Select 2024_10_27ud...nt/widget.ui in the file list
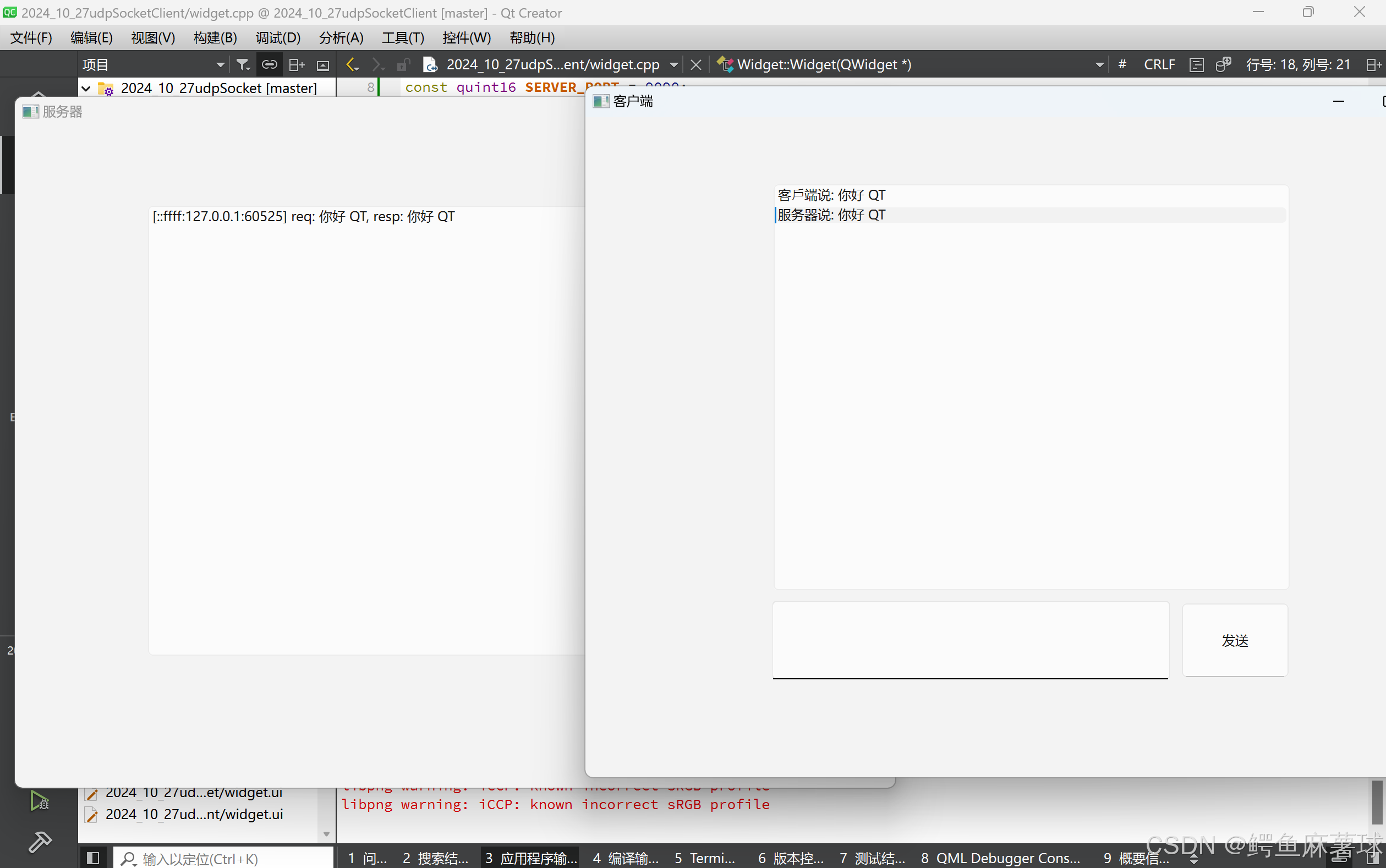The height and width of the screenshot is (868, 1386). (194, 814)
